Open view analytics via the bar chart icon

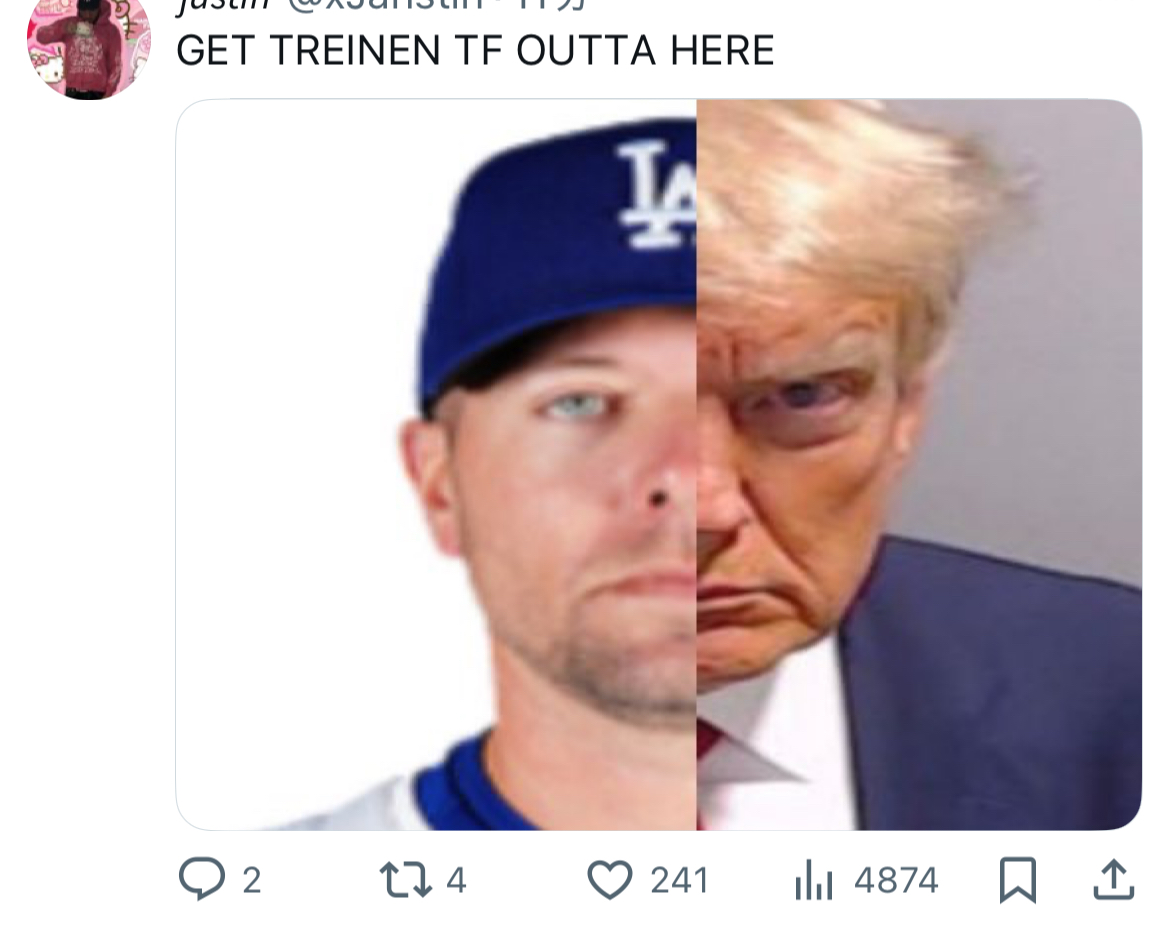click(x=813, y=880)
